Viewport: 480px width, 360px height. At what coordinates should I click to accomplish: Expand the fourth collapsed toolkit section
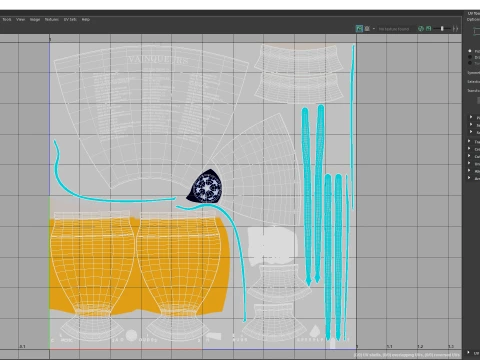click(469, 141)
